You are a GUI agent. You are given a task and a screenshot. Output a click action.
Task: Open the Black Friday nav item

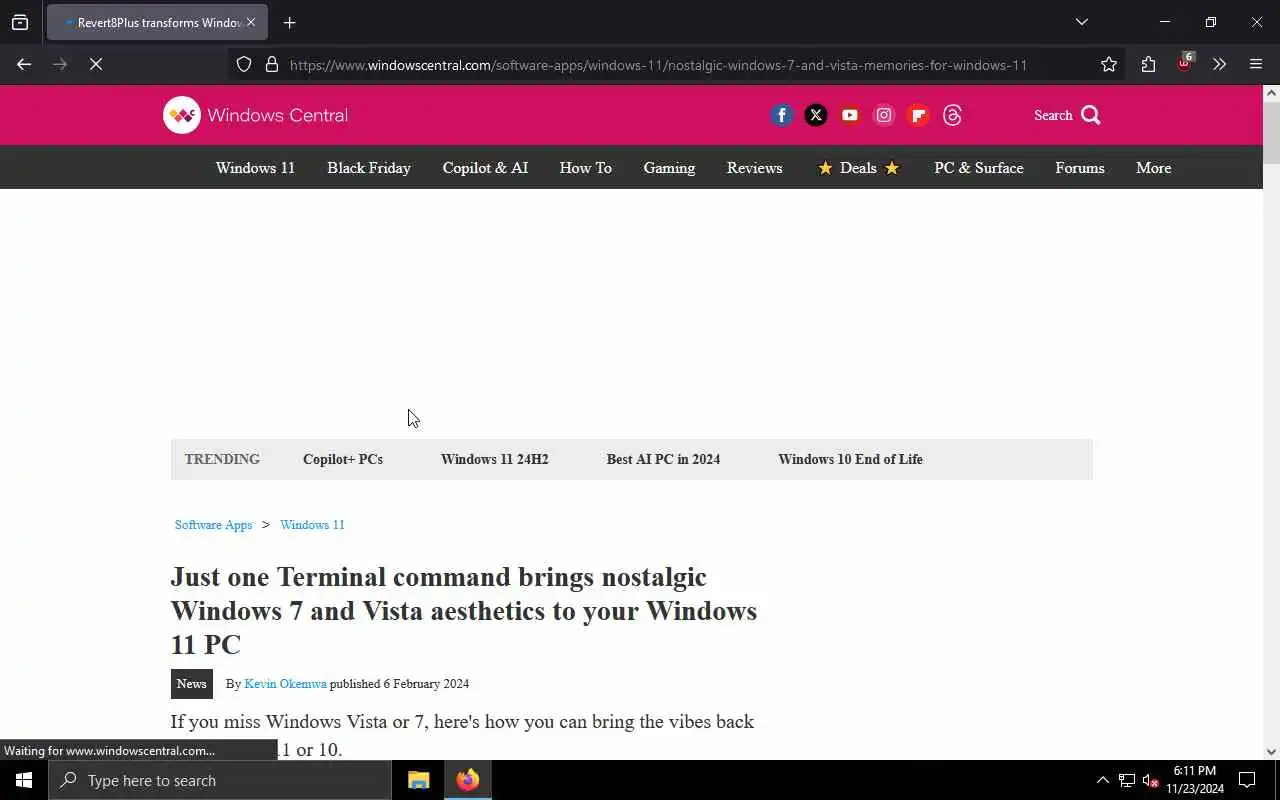(x=369, y=167)
